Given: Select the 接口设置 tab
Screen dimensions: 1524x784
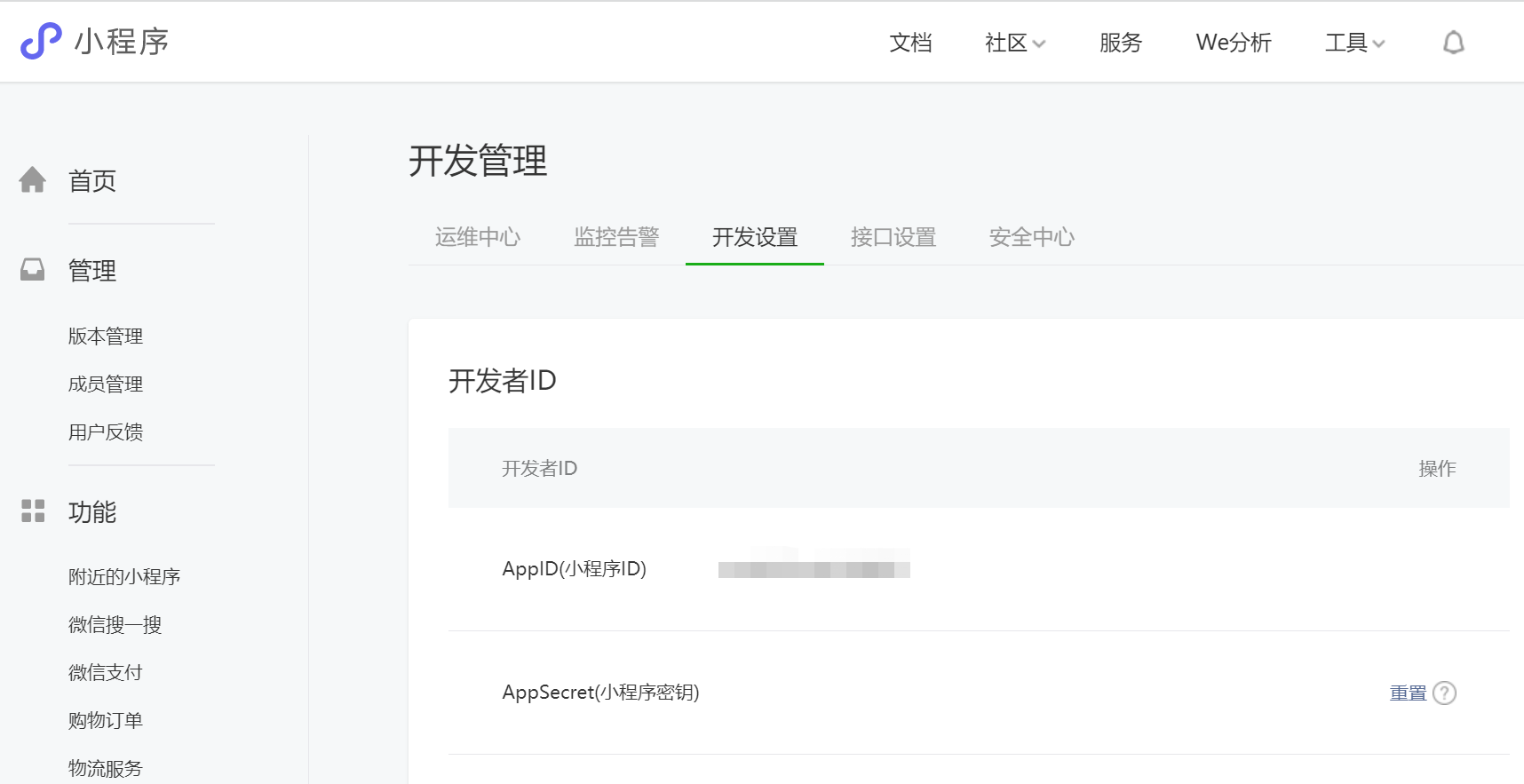Looking at the screenshot, I should pyautogui.click(x=893, y=237).
